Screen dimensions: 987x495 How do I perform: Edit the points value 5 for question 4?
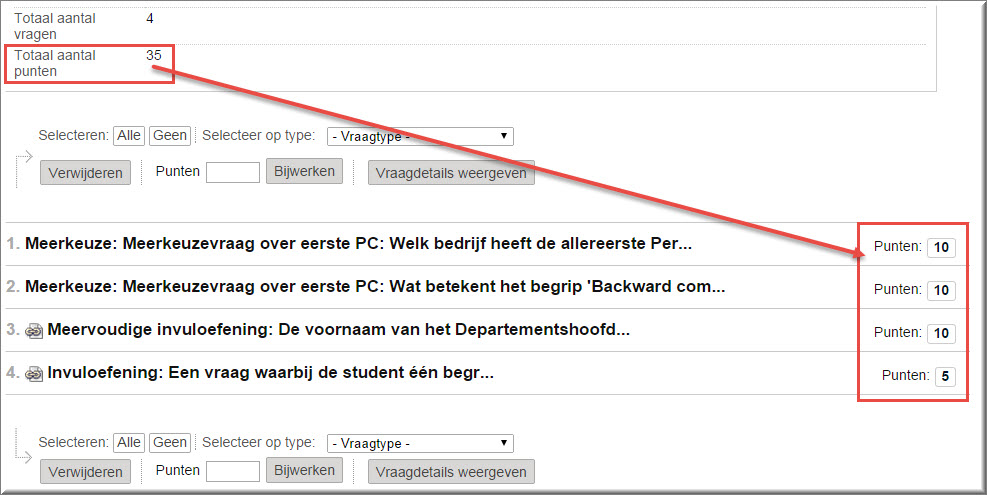[x=945, y=377]
